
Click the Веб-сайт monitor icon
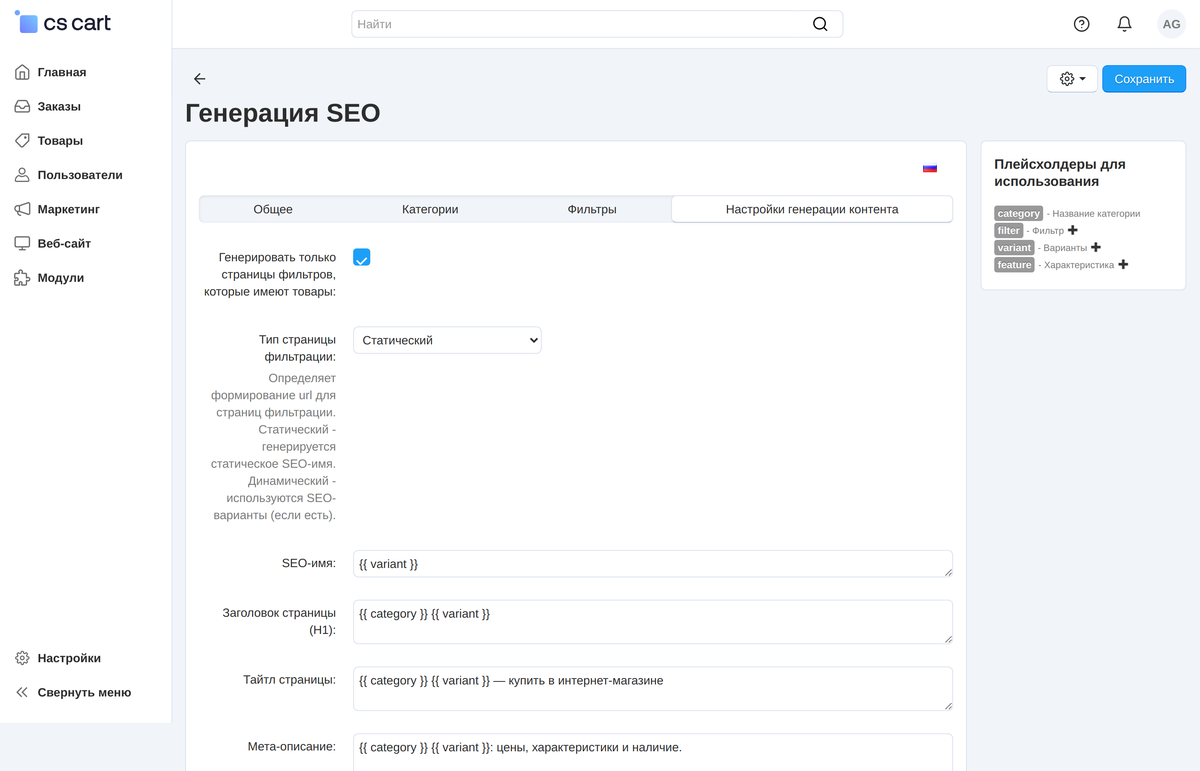22,243
